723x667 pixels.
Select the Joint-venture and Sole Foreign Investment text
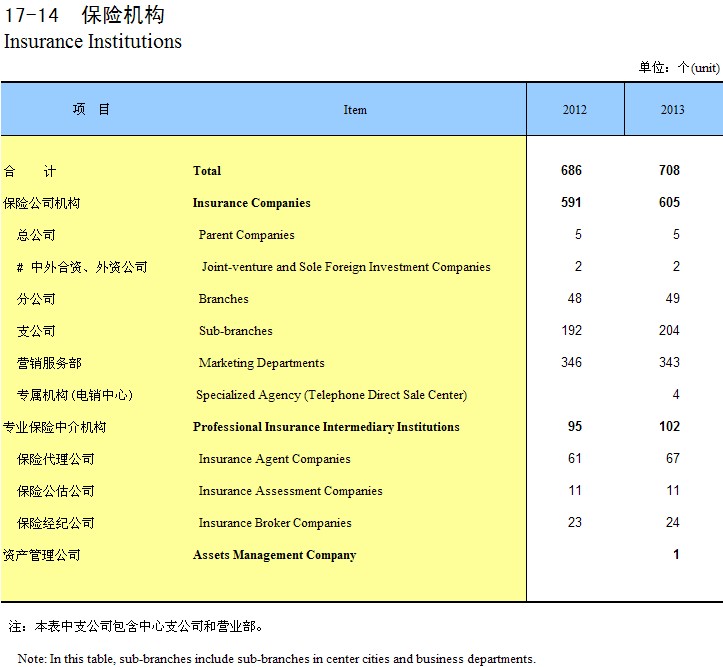click(x=345, y=267)
